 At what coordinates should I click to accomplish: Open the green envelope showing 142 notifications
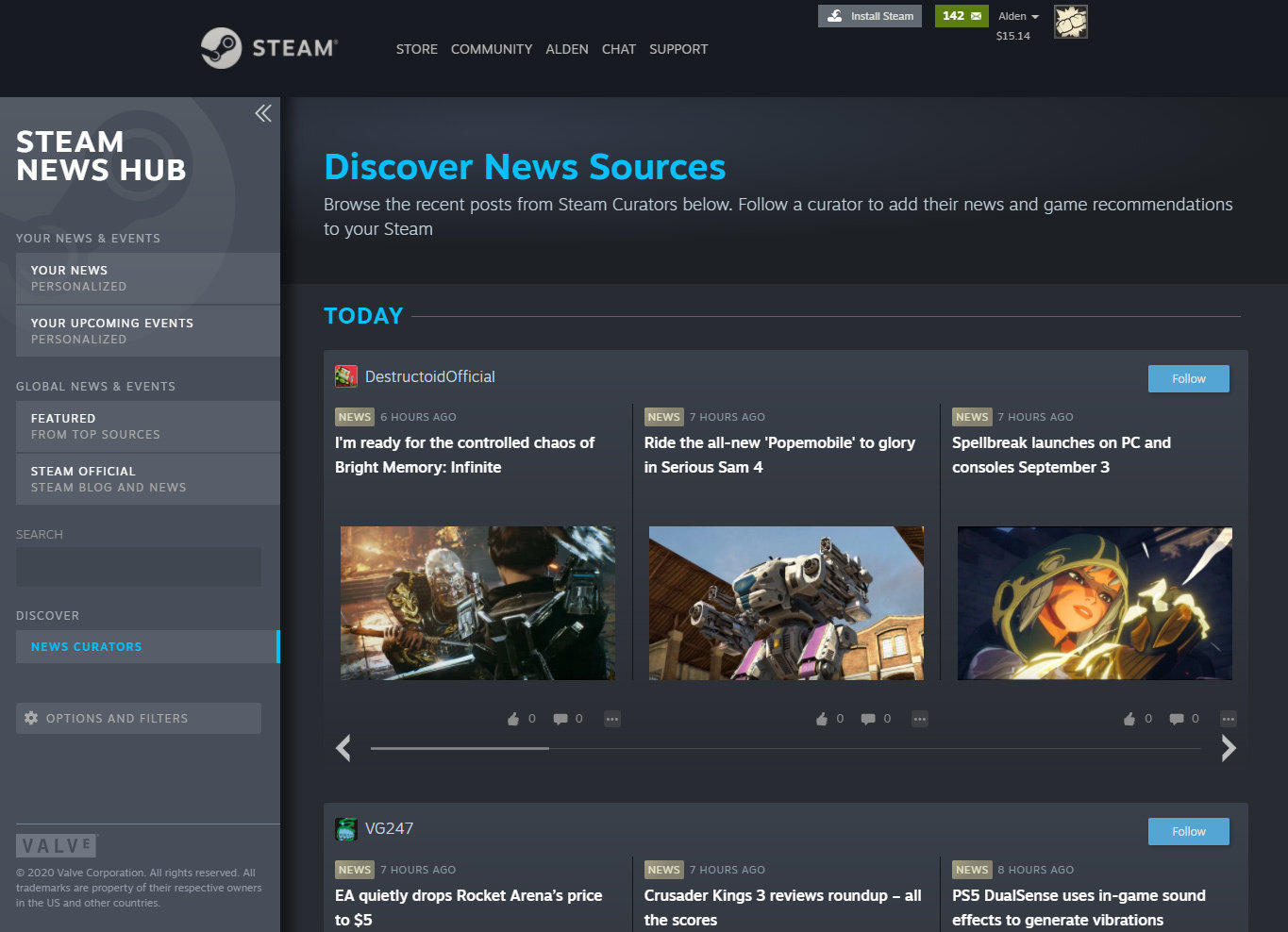click(x=961, y=15)
